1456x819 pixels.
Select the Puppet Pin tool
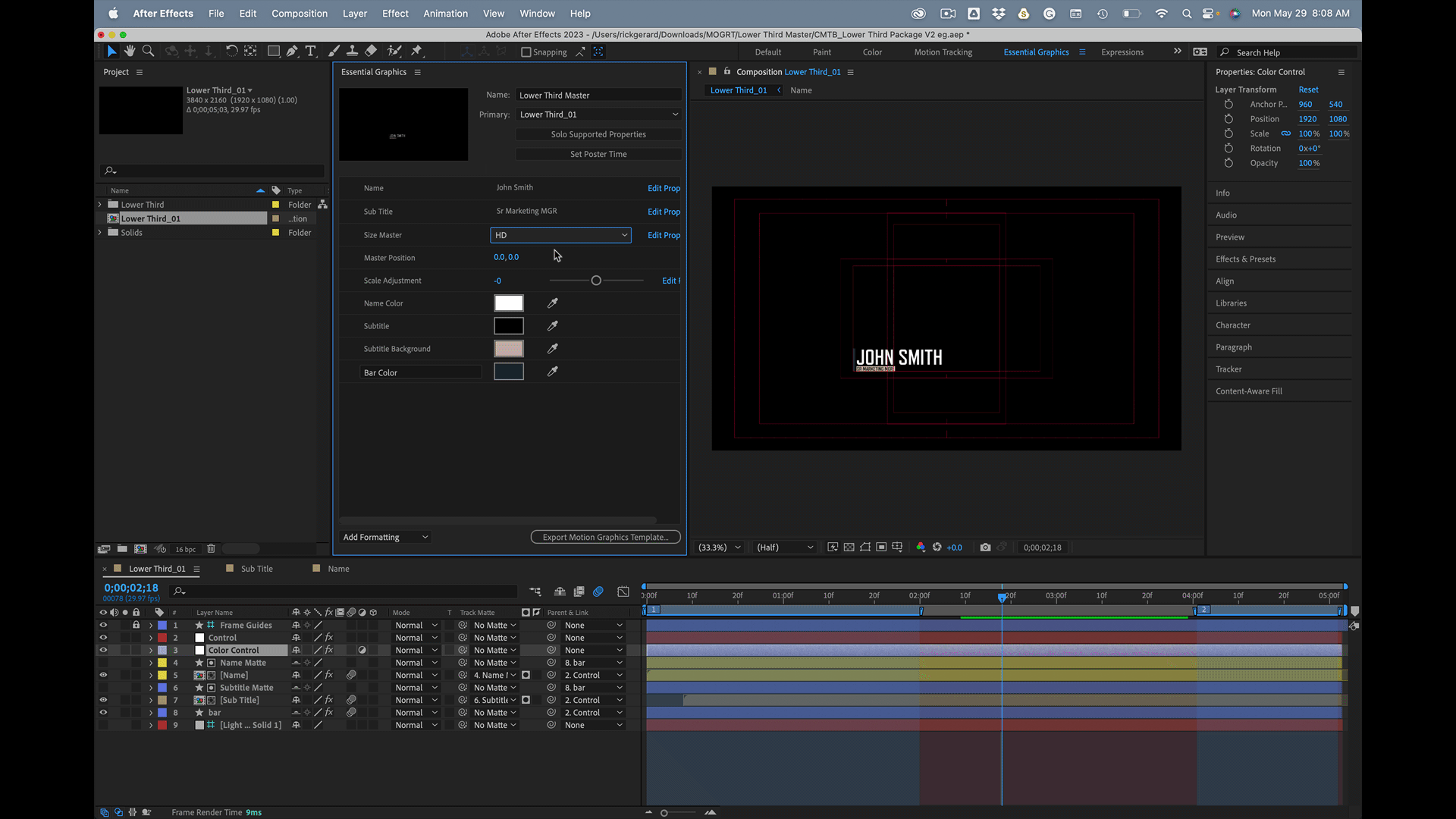click(416, 51)
